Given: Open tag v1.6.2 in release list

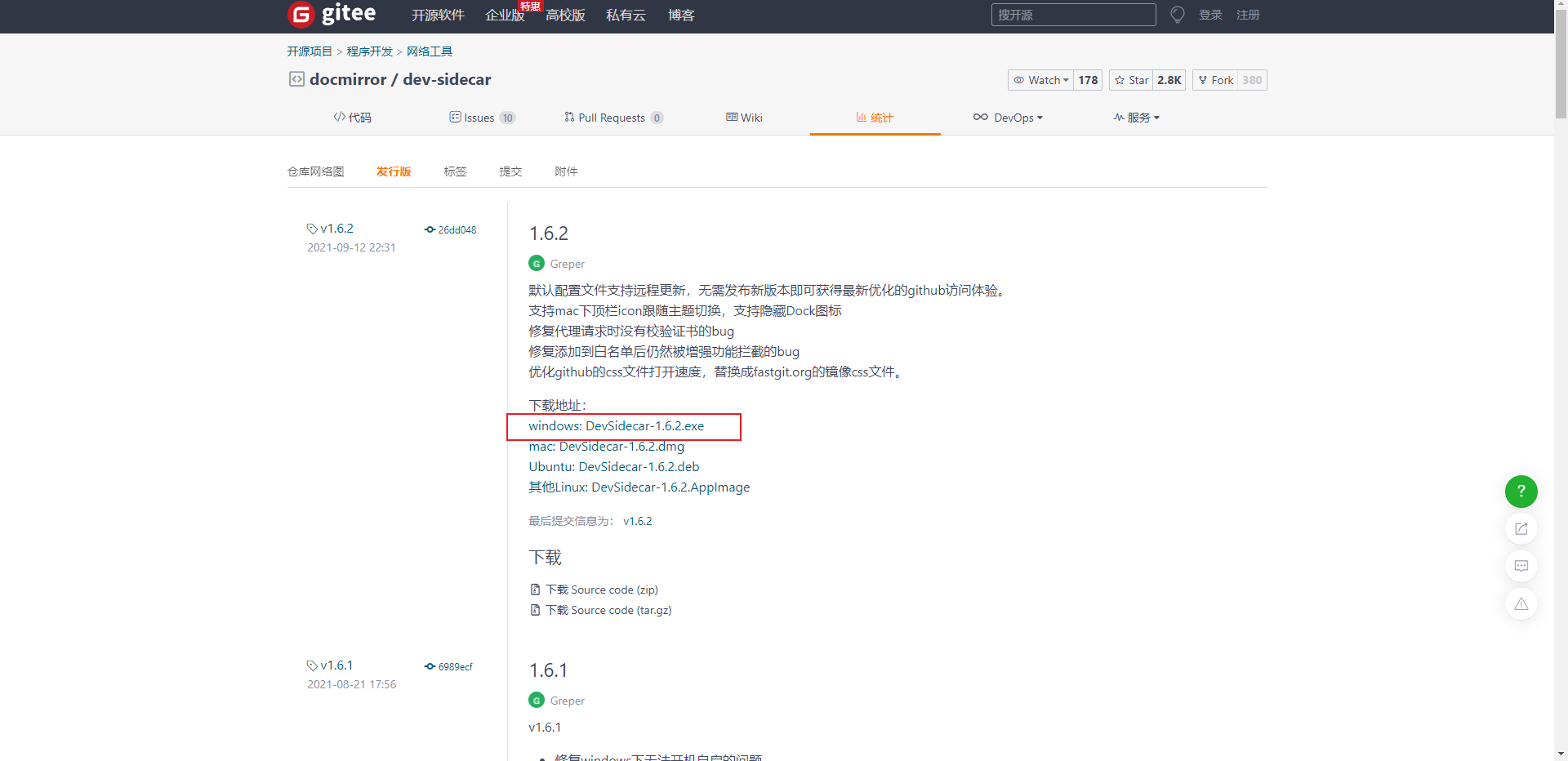Looking at the screenshot, I should tap(336, 229).
